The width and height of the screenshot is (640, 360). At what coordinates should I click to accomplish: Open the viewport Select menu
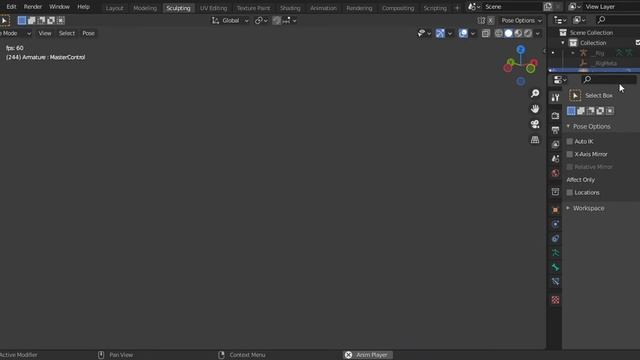pyautogui.click(x=67, y=33)
